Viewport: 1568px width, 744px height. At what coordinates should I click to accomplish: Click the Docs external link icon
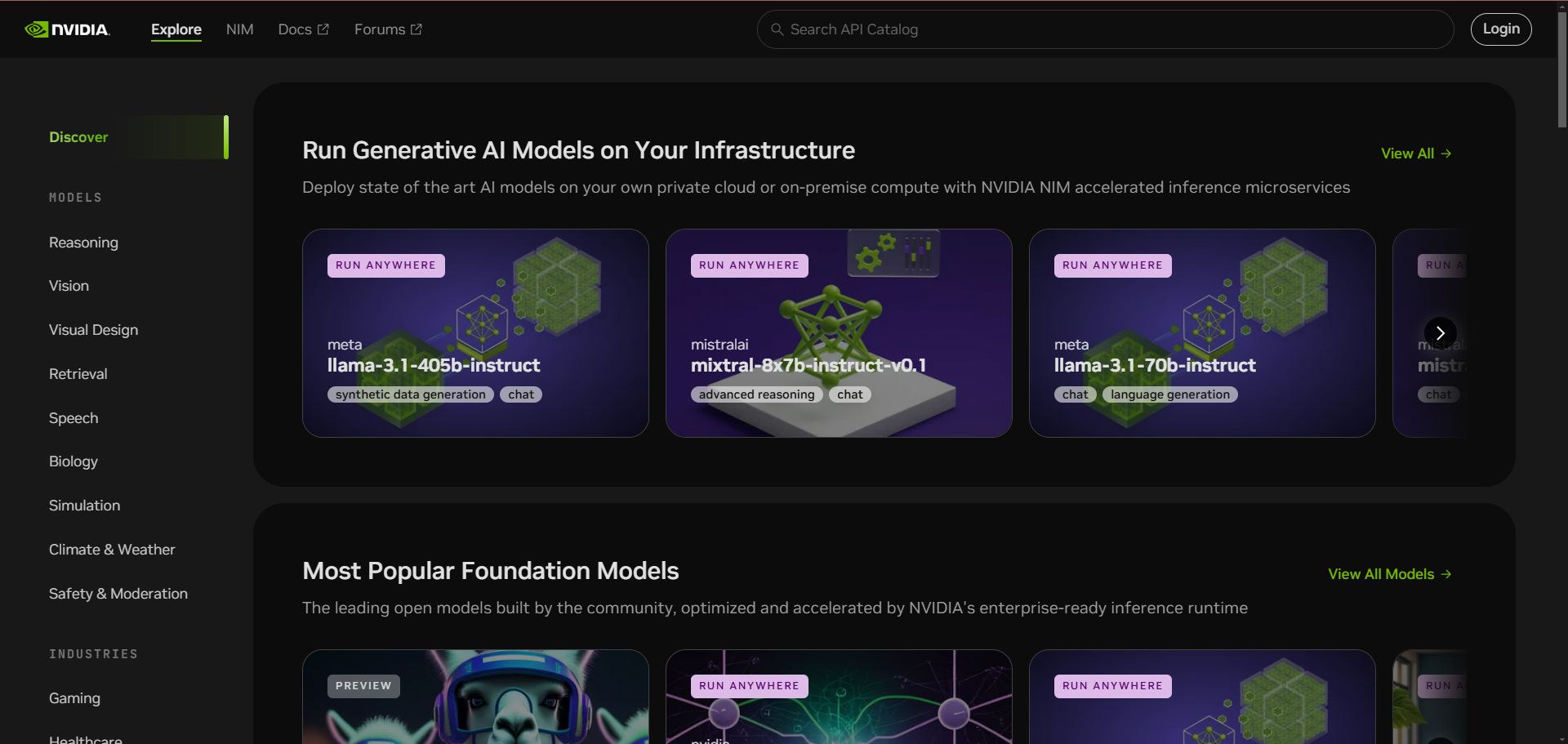pyautogui.click(x=323, y=29)
